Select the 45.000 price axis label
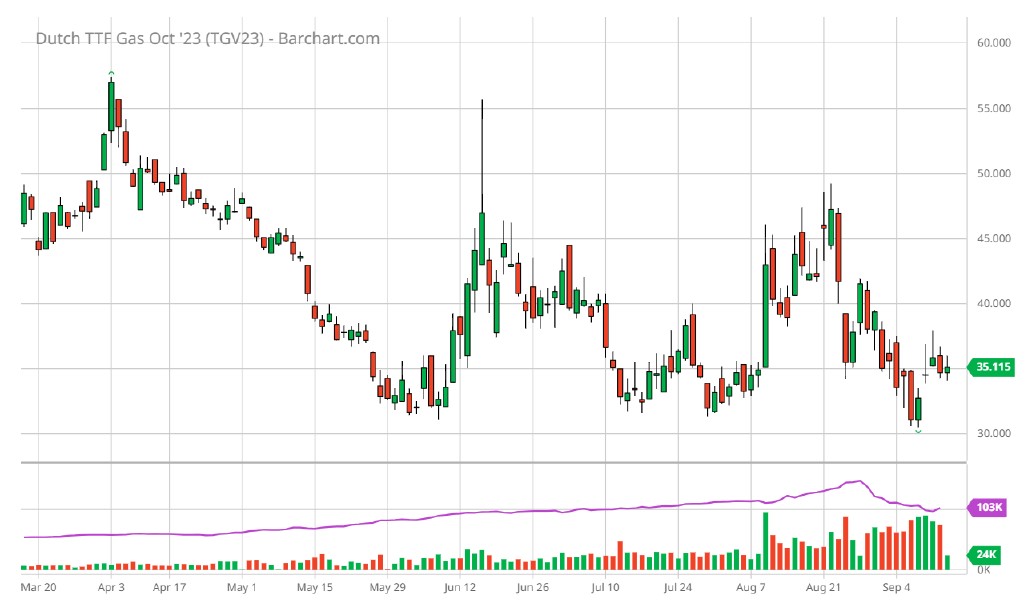Screen dimensions: 1033x606 (x=993, y=238)
